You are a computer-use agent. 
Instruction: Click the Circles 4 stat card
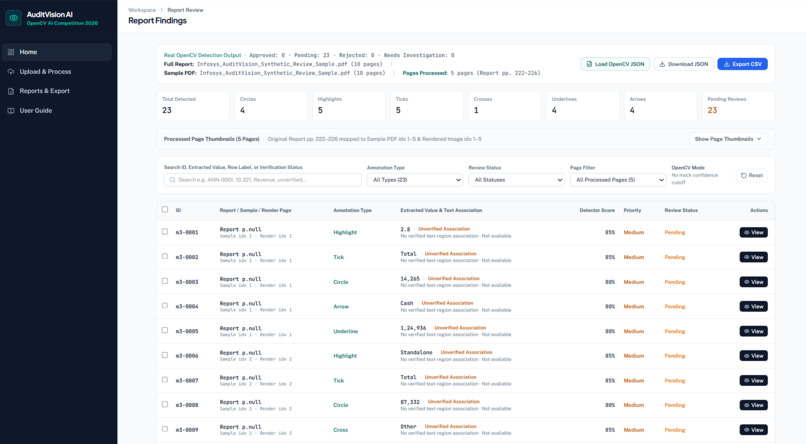click(x=271, y=106)
